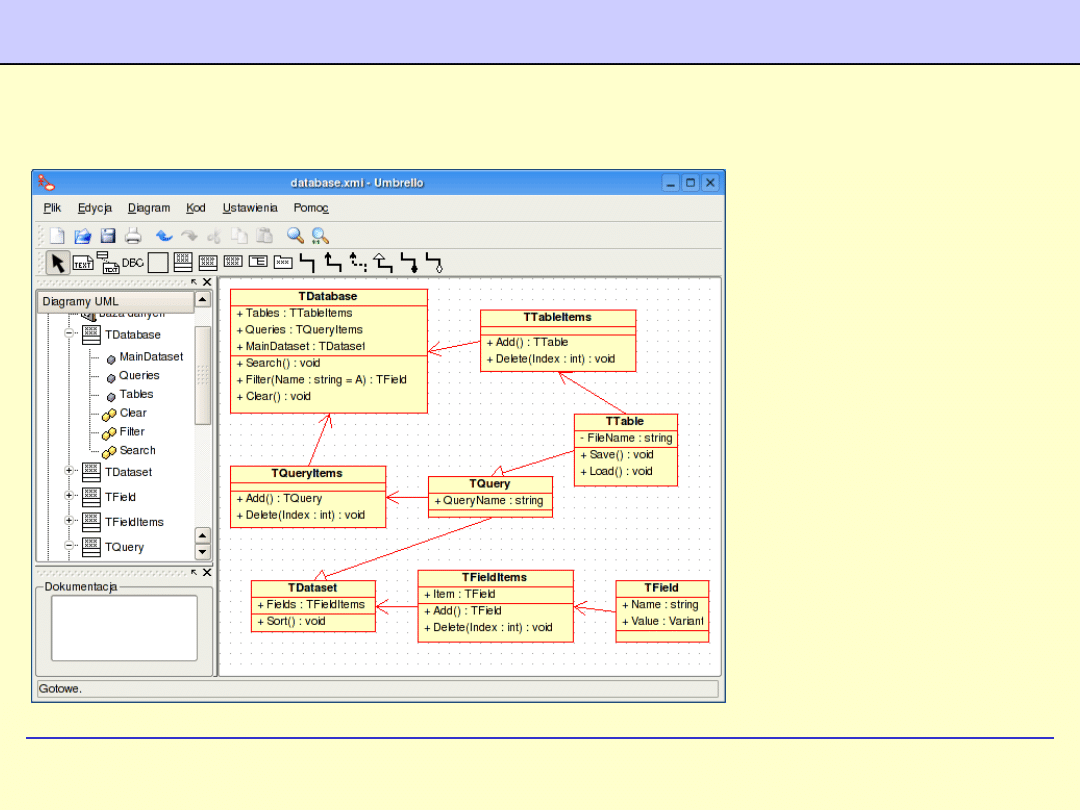Screen dimensions: 1080x810
Task: Expand the TDataset tree node
Action: 71,472
